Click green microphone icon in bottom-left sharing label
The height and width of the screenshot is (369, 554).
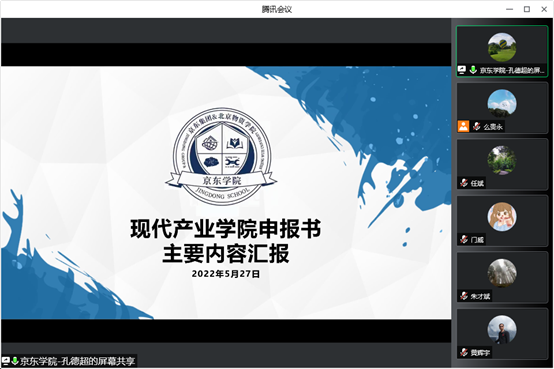click(x=14, y=361)
